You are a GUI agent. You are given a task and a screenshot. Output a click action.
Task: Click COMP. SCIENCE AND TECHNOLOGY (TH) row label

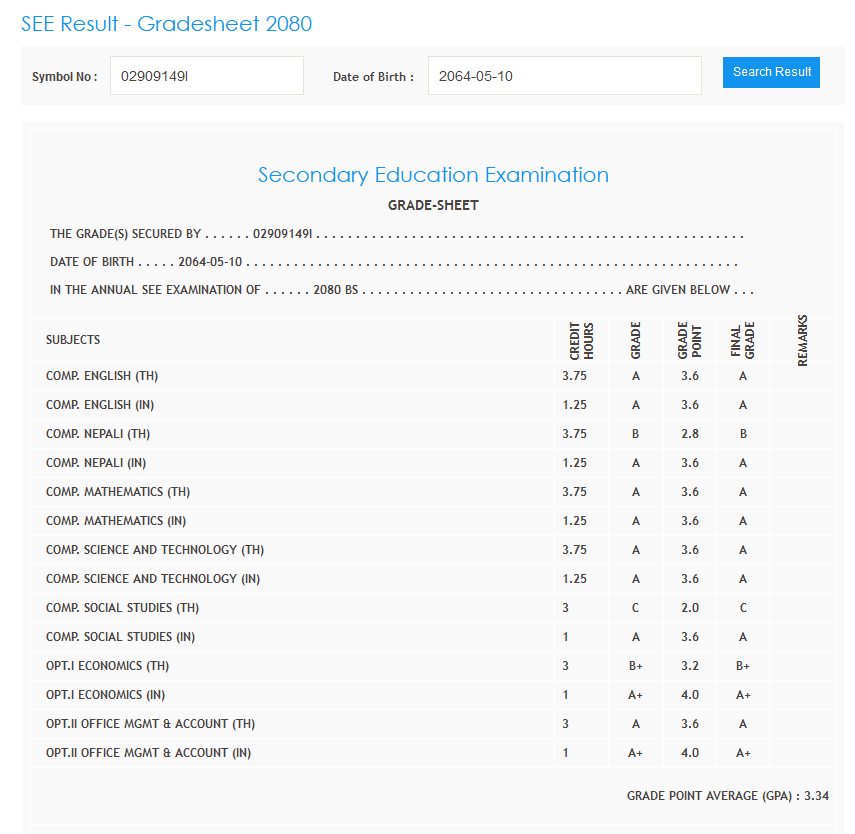click(155, 550)
